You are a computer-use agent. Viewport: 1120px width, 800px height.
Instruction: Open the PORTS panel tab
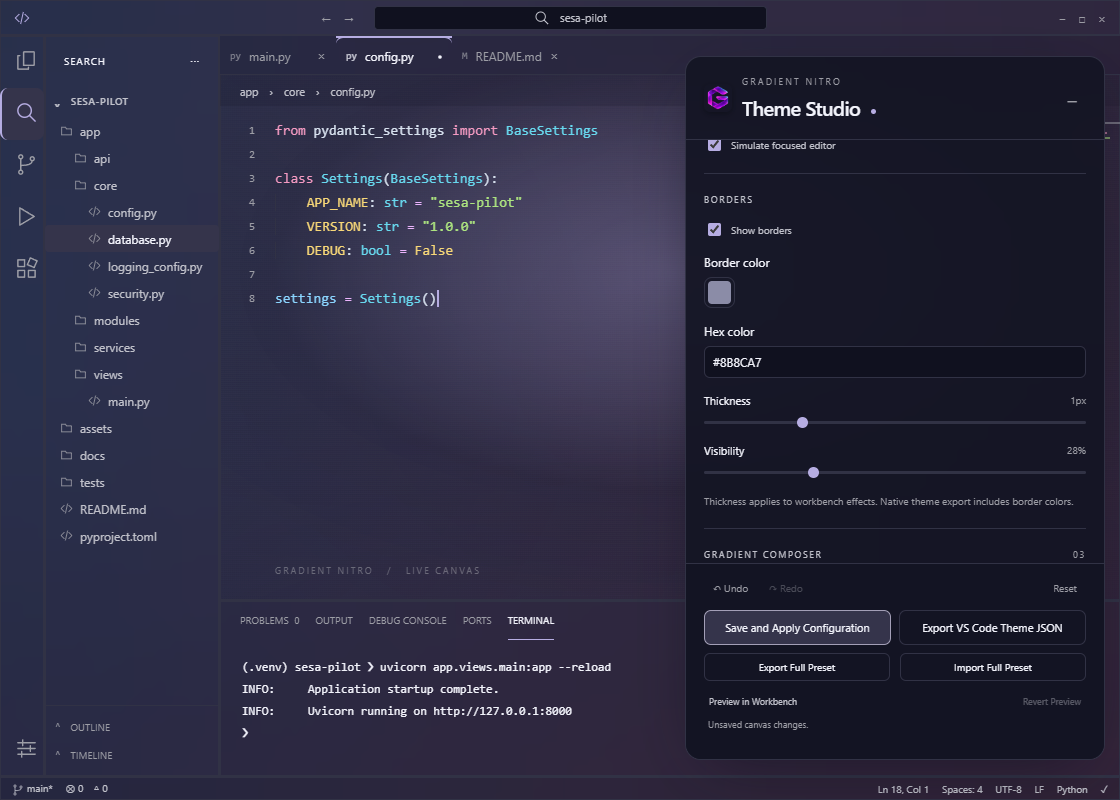tap(476, 620)
